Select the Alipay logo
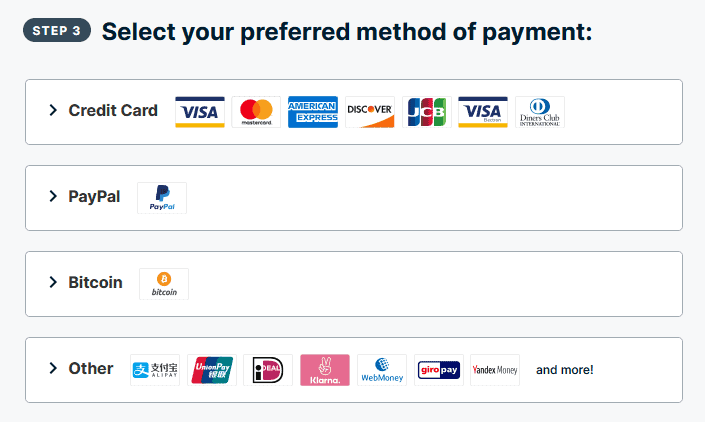 click(x=155, y=370)
